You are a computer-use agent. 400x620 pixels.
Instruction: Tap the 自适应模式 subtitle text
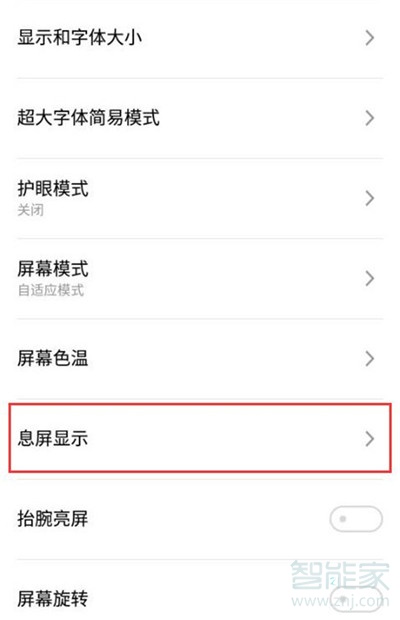tap(51, 290)
